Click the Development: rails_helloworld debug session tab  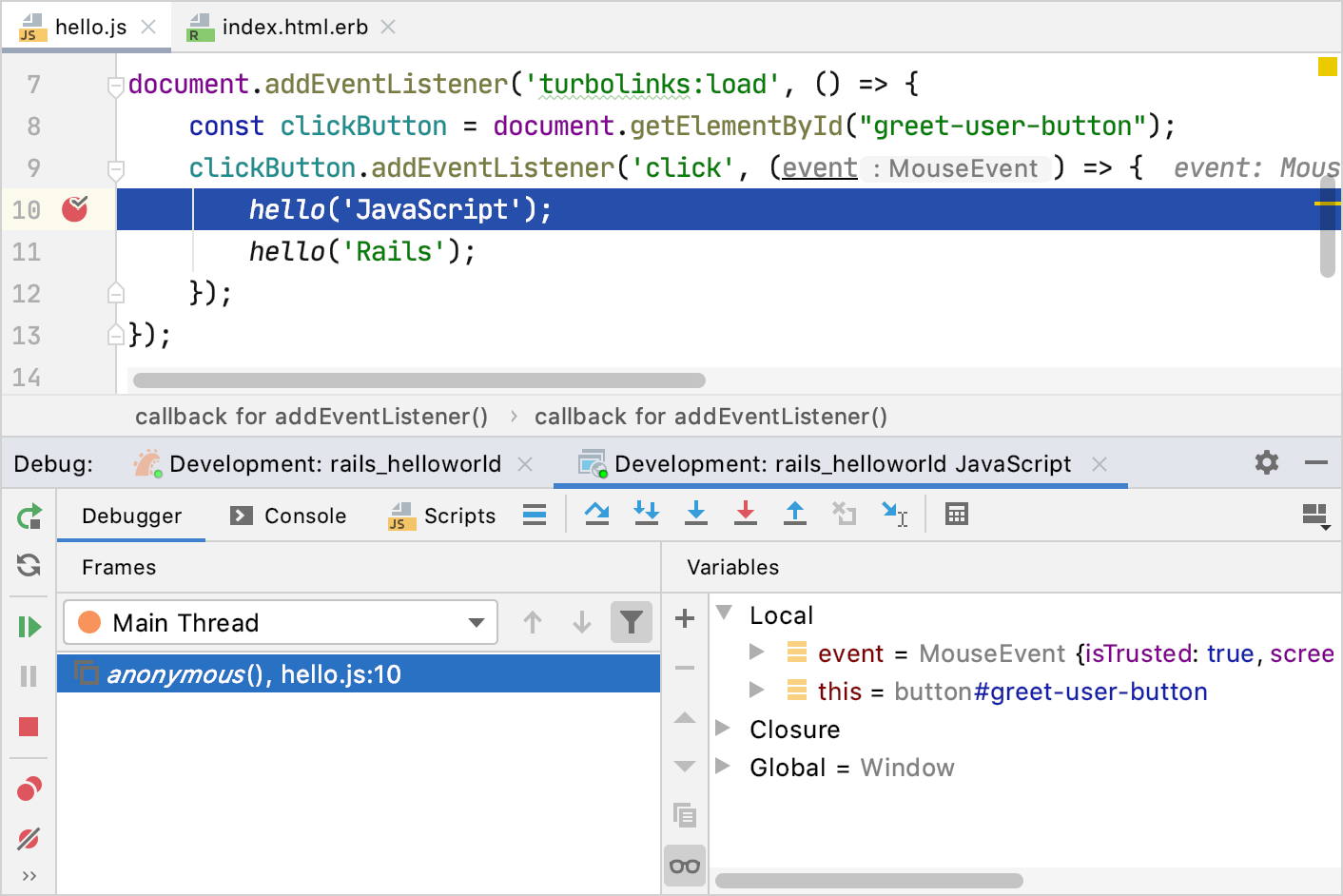click(334, 464)
